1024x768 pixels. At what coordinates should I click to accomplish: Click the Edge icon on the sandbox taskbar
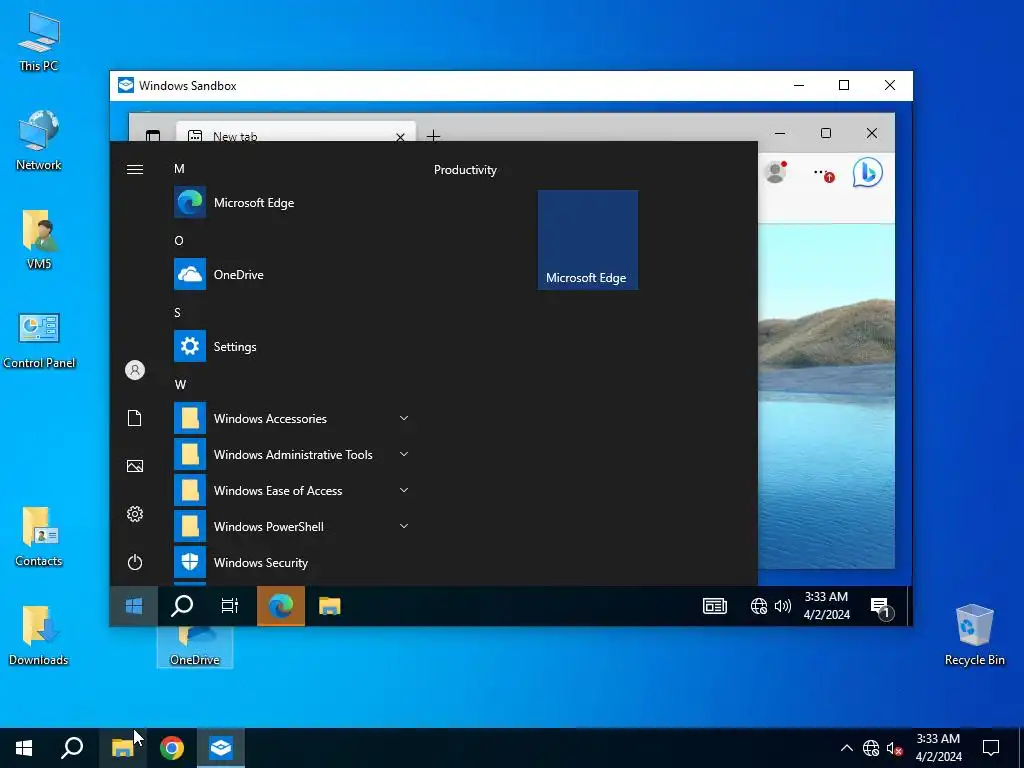281,606
